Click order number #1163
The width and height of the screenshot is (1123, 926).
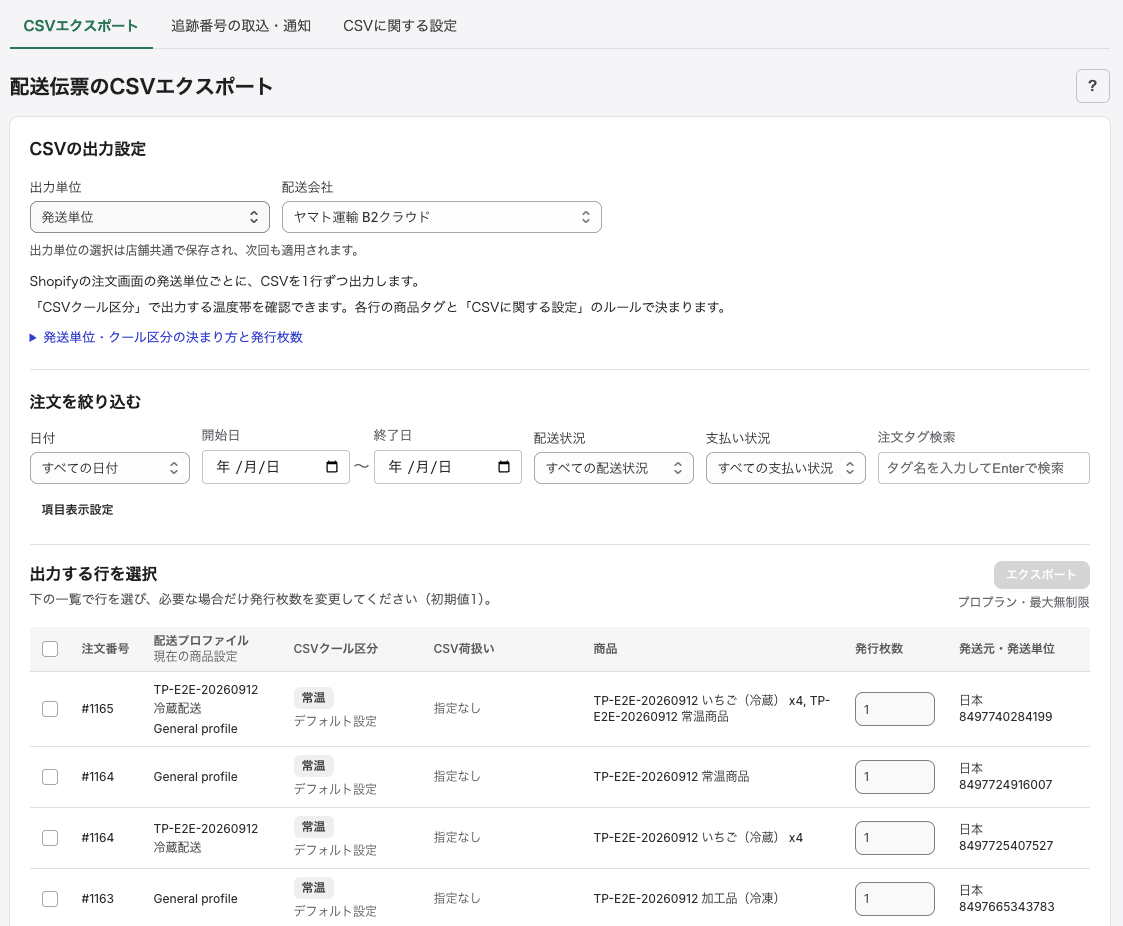pos(97,899)
